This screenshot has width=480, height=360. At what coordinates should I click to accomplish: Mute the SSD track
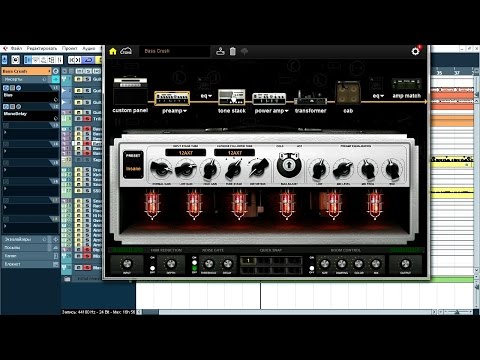pyautogui.click(x=79, y=190)
